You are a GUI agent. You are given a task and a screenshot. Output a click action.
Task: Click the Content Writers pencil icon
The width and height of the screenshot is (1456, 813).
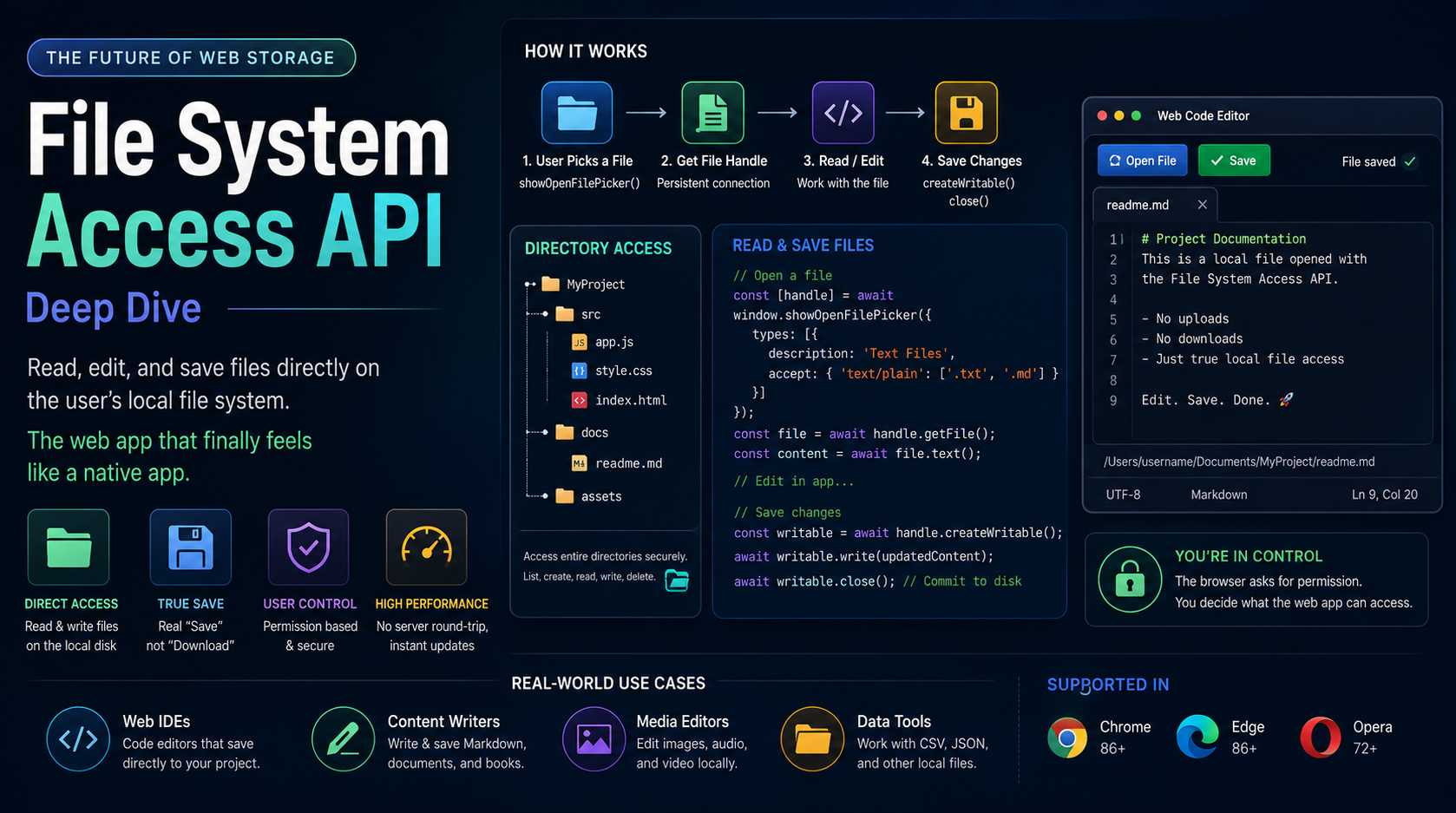[x=344, y=739]
